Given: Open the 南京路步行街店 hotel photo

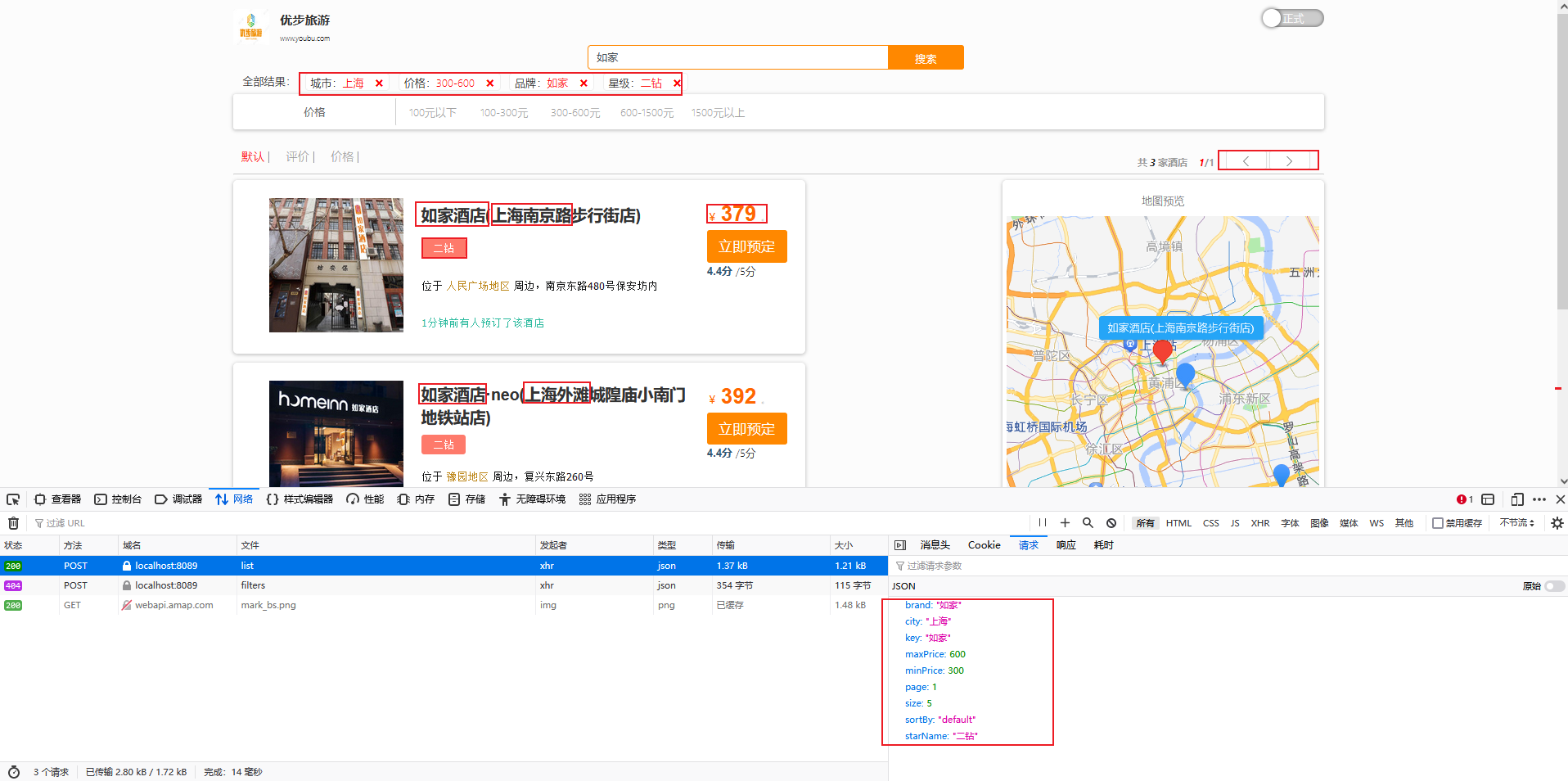Looking at the screenshot, I should [x=336, y=265].
